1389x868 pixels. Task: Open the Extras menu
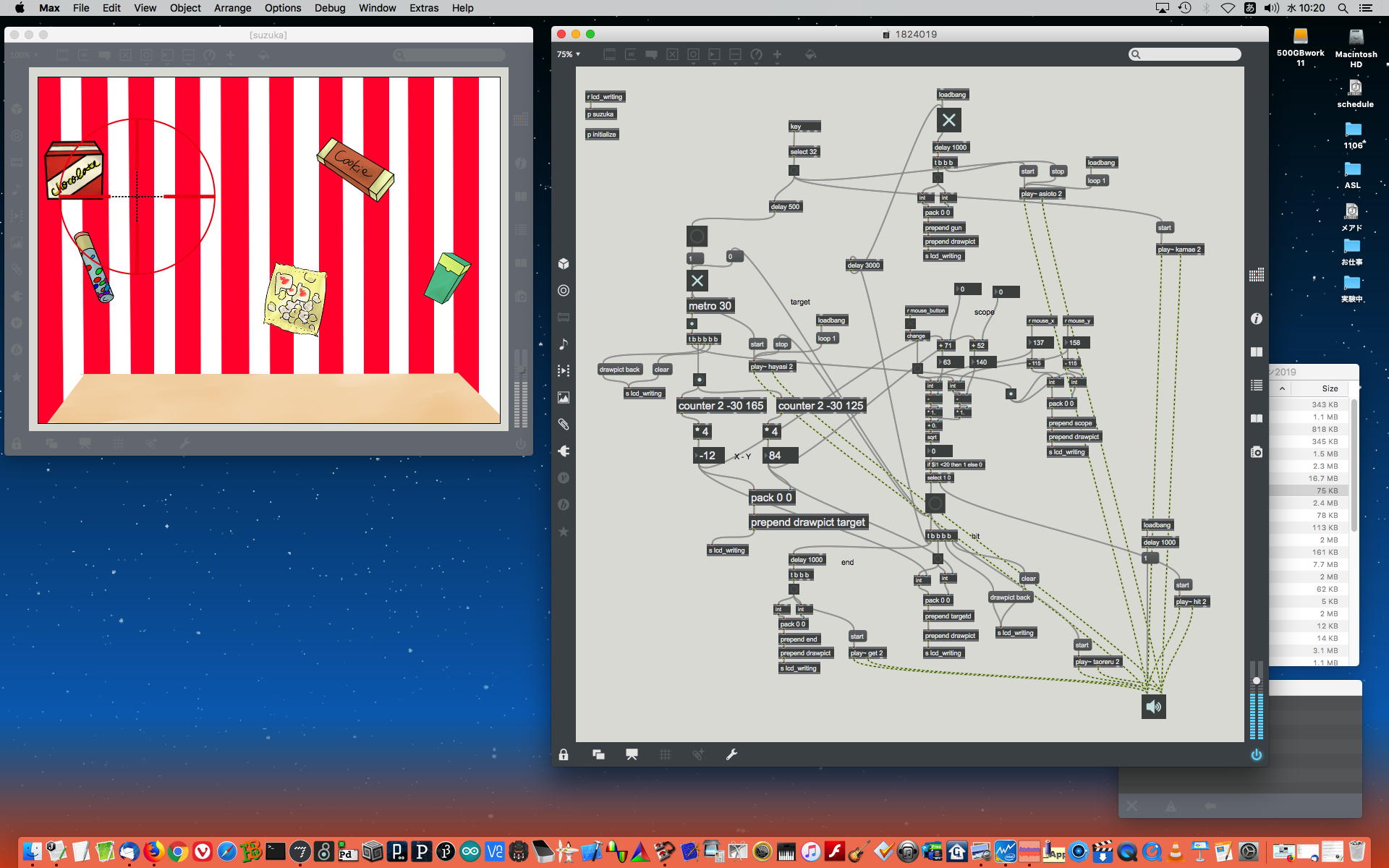coord(423,8)
